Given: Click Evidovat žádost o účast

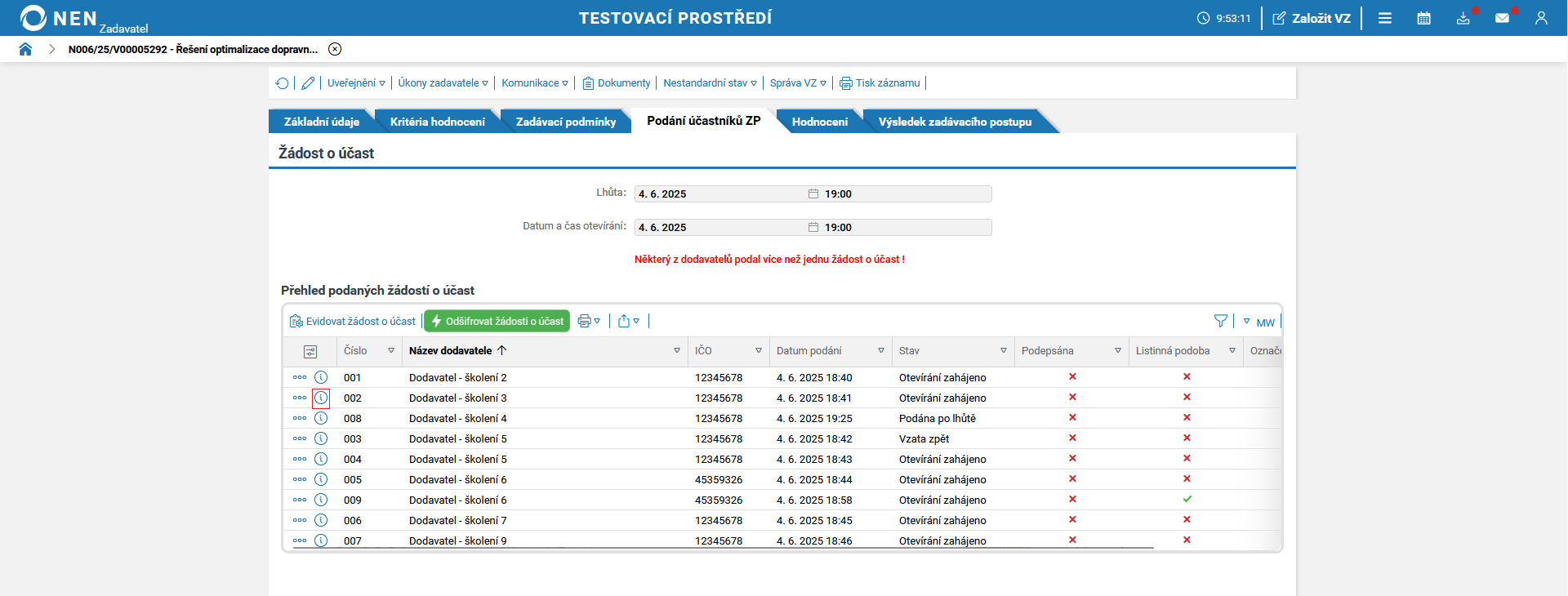Looking at the screenshot, I should pyautogui.click(x=353, y=322).
